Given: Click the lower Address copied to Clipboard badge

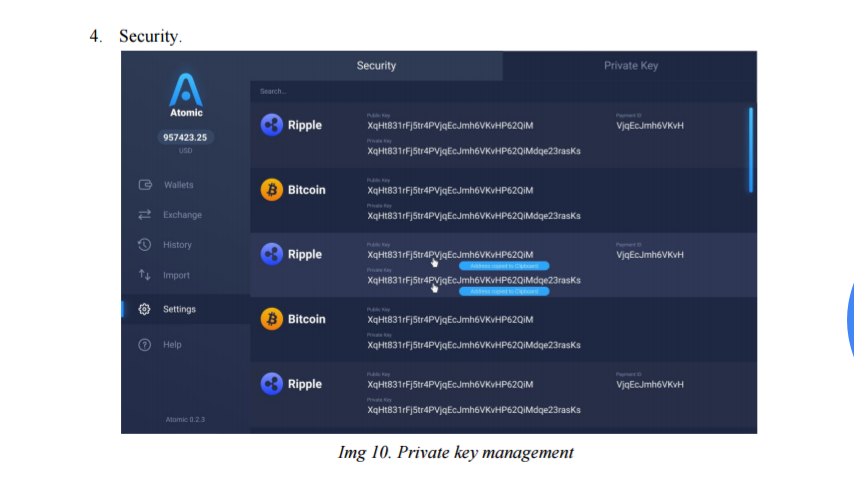Looking at the screenshot, I should coord(504,291).
